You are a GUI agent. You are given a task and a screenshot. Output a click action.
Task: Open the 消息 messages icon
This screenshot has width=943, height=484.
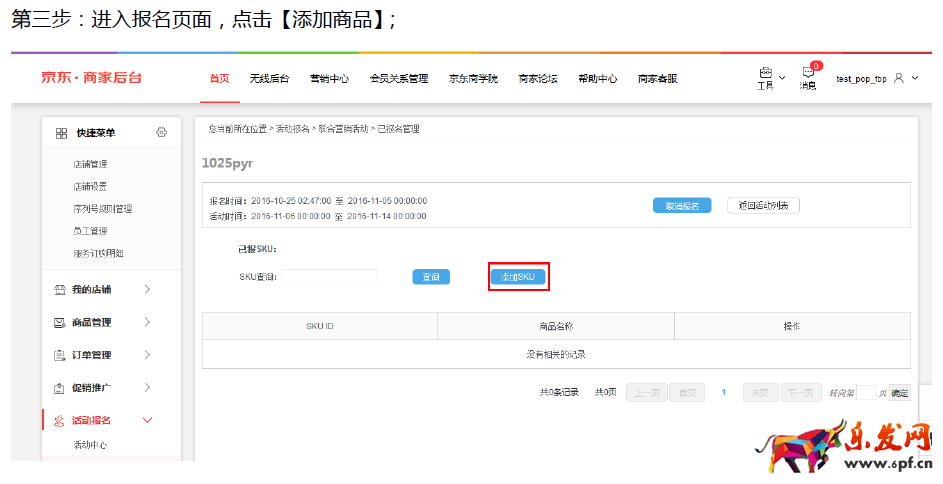[x=808, y=74]
